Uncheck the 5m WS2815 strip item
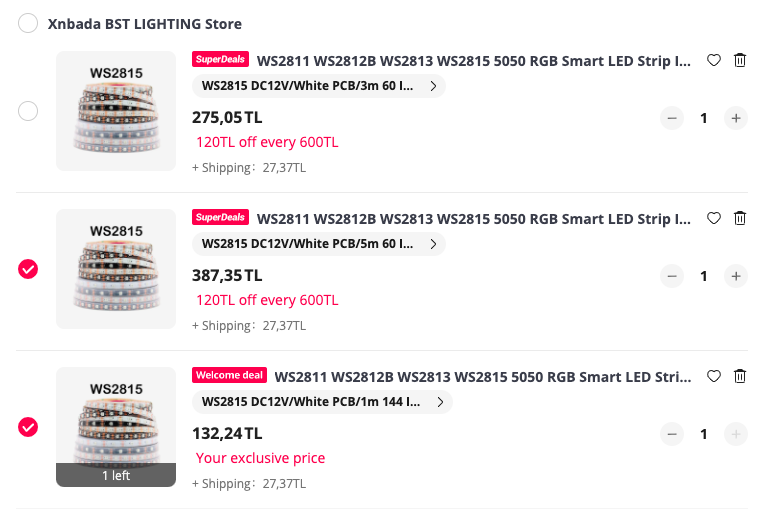 28,269
